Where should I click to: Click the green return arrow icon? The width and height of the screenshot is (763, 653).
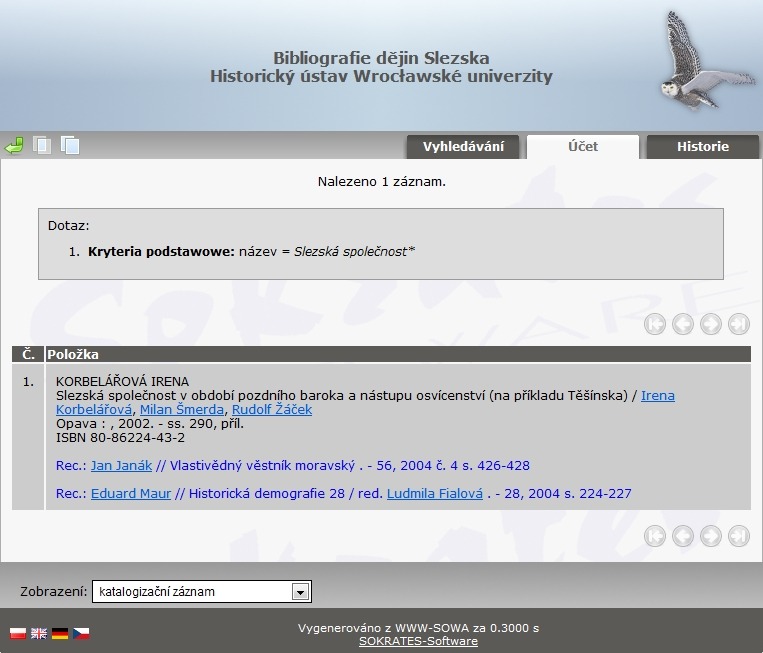pos(14,146)
